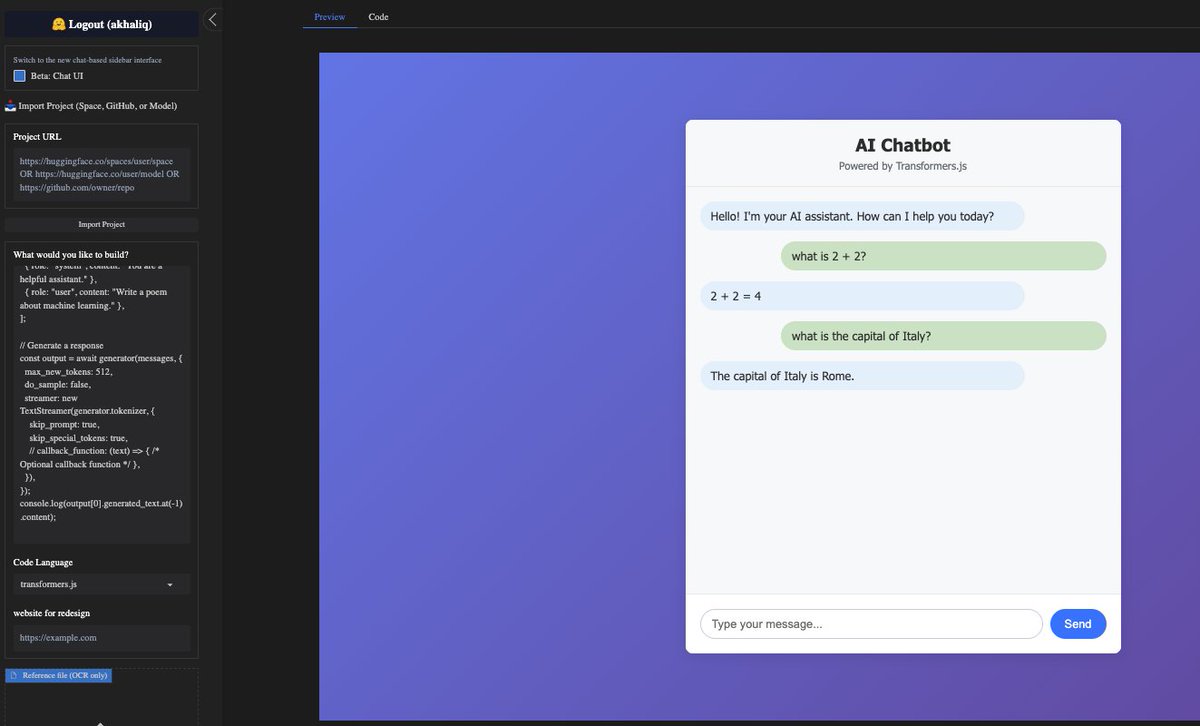1200x726 pixels.
Task: Expand the Import Project section header
Action: 91,106
